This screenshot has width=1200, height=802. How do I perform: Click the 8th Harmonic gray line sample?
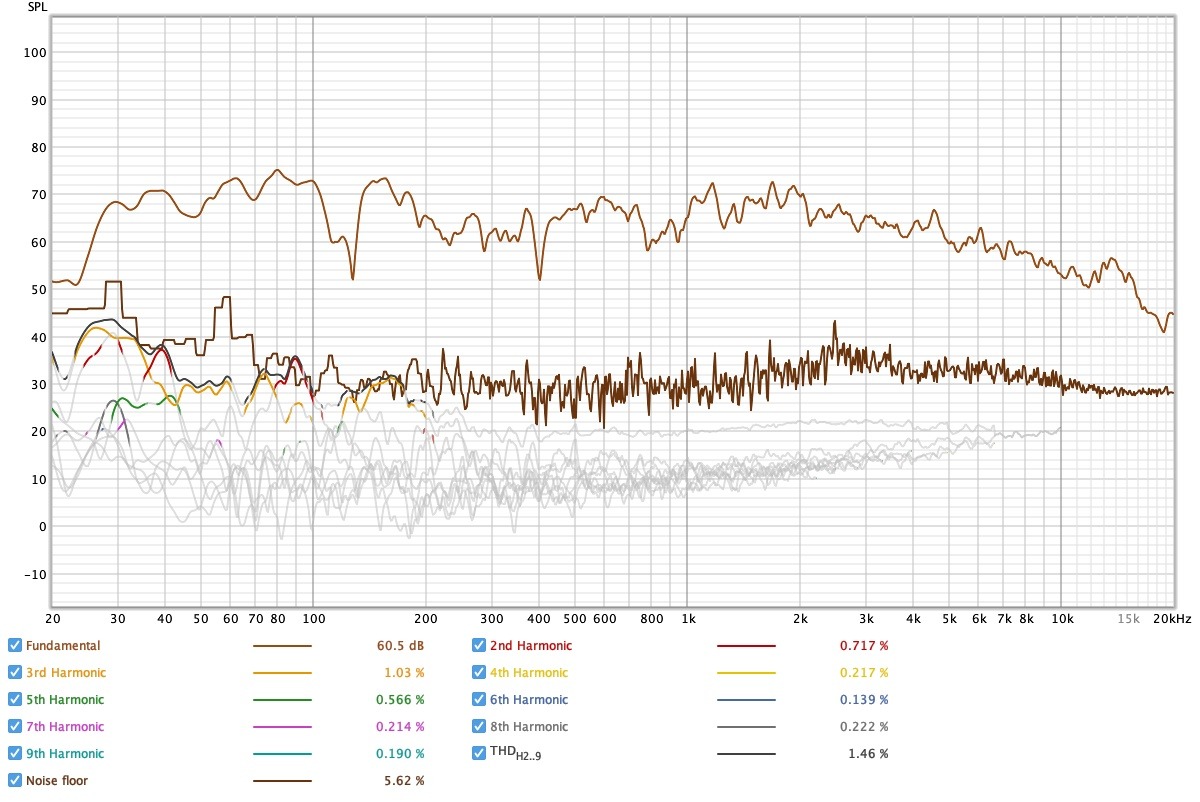746,727
